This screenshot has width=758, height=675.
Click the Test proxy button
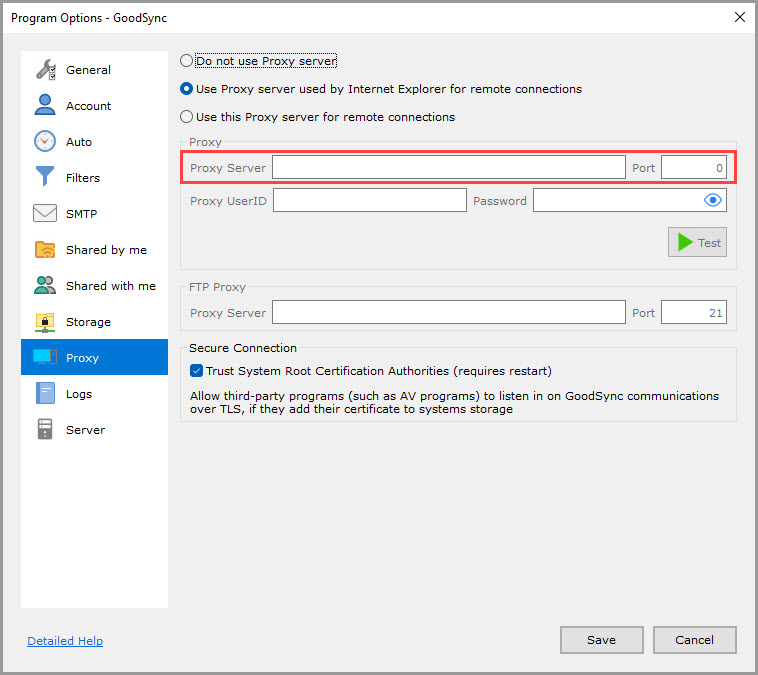(697, 243)
